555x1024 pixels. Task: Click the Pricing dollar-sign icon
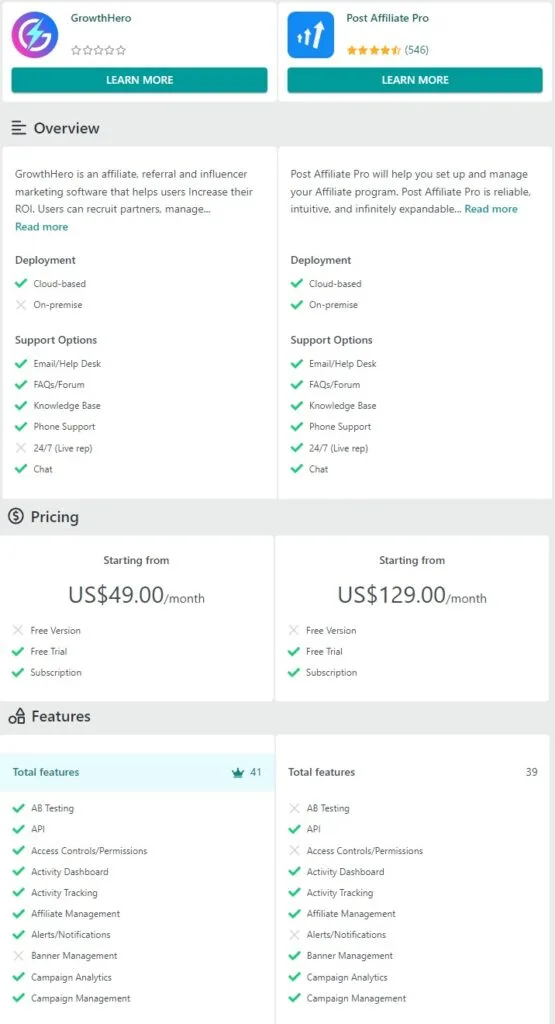coord(16,516)
